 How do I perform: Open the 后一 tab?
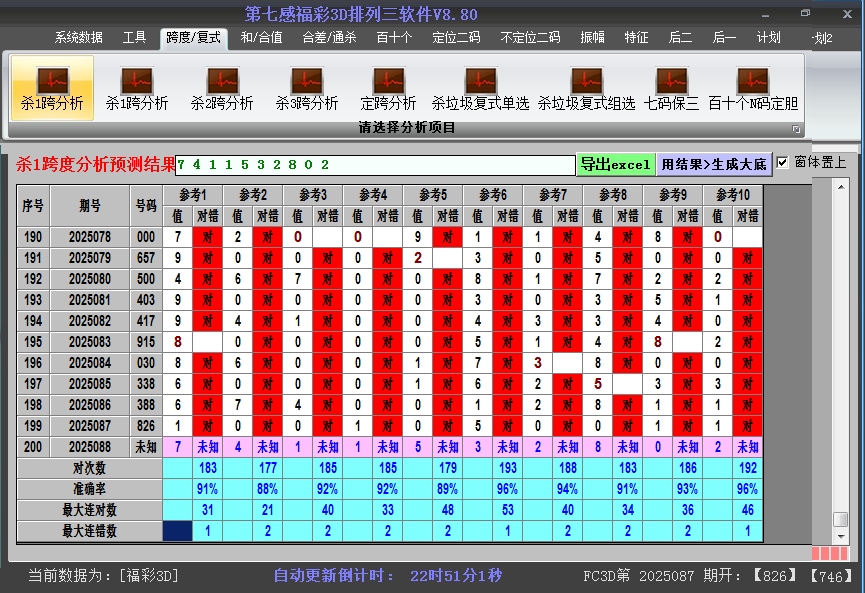(724, 38)
